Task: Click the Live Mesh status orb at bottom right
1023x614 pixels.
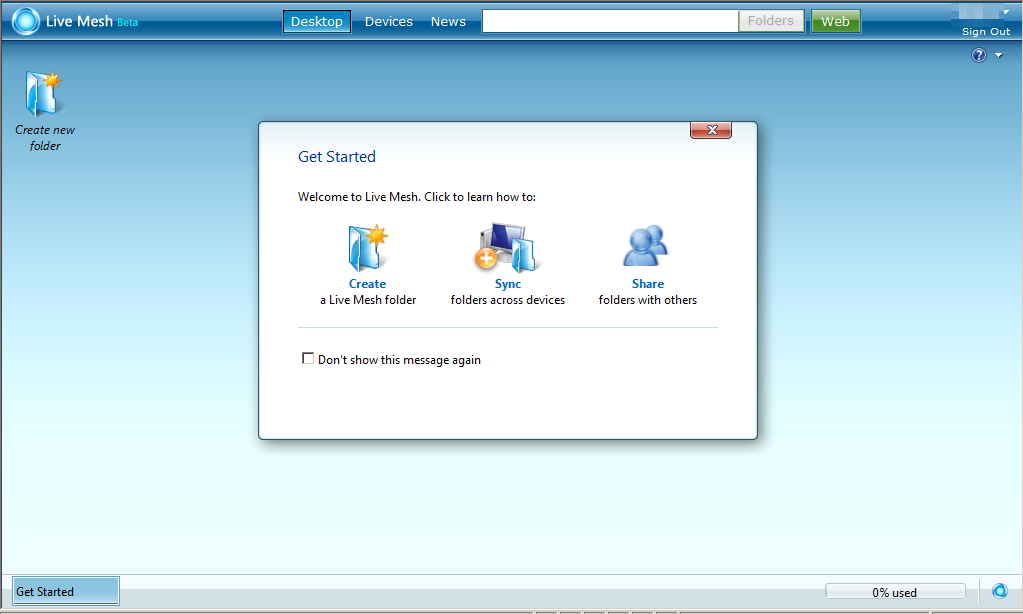Action: [x=1000, y=591]
